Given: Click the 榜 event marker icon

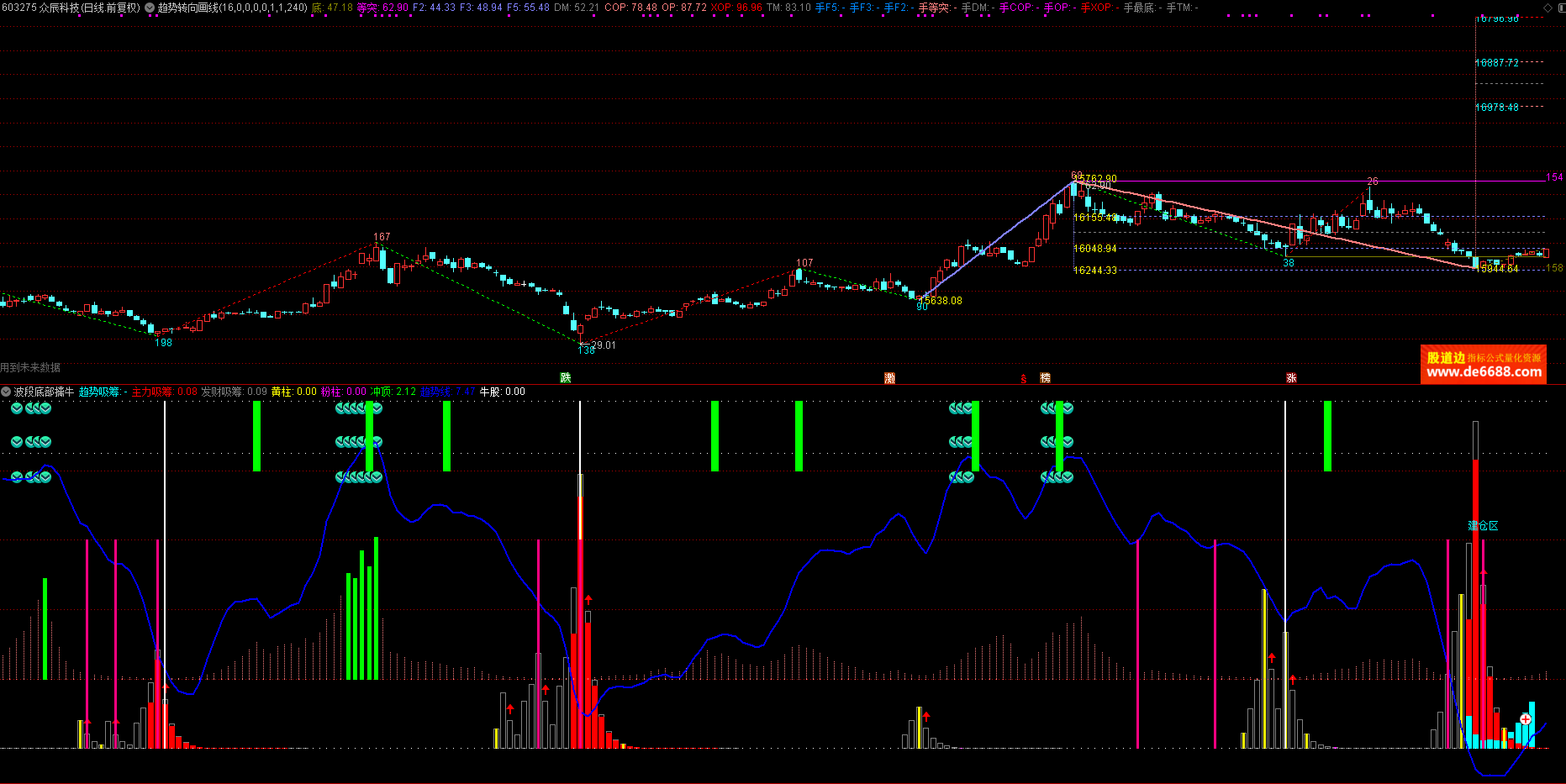Looking at the screenshot, I should (1045, 378).
